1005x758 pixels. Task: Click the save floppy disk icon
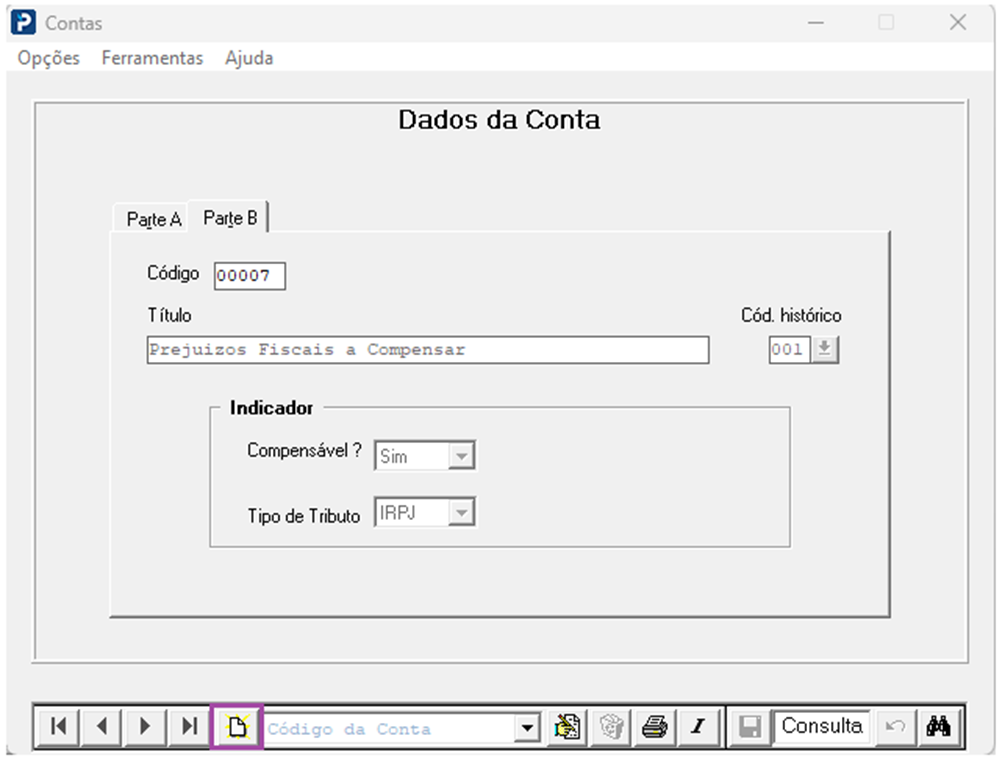point(749,727)
